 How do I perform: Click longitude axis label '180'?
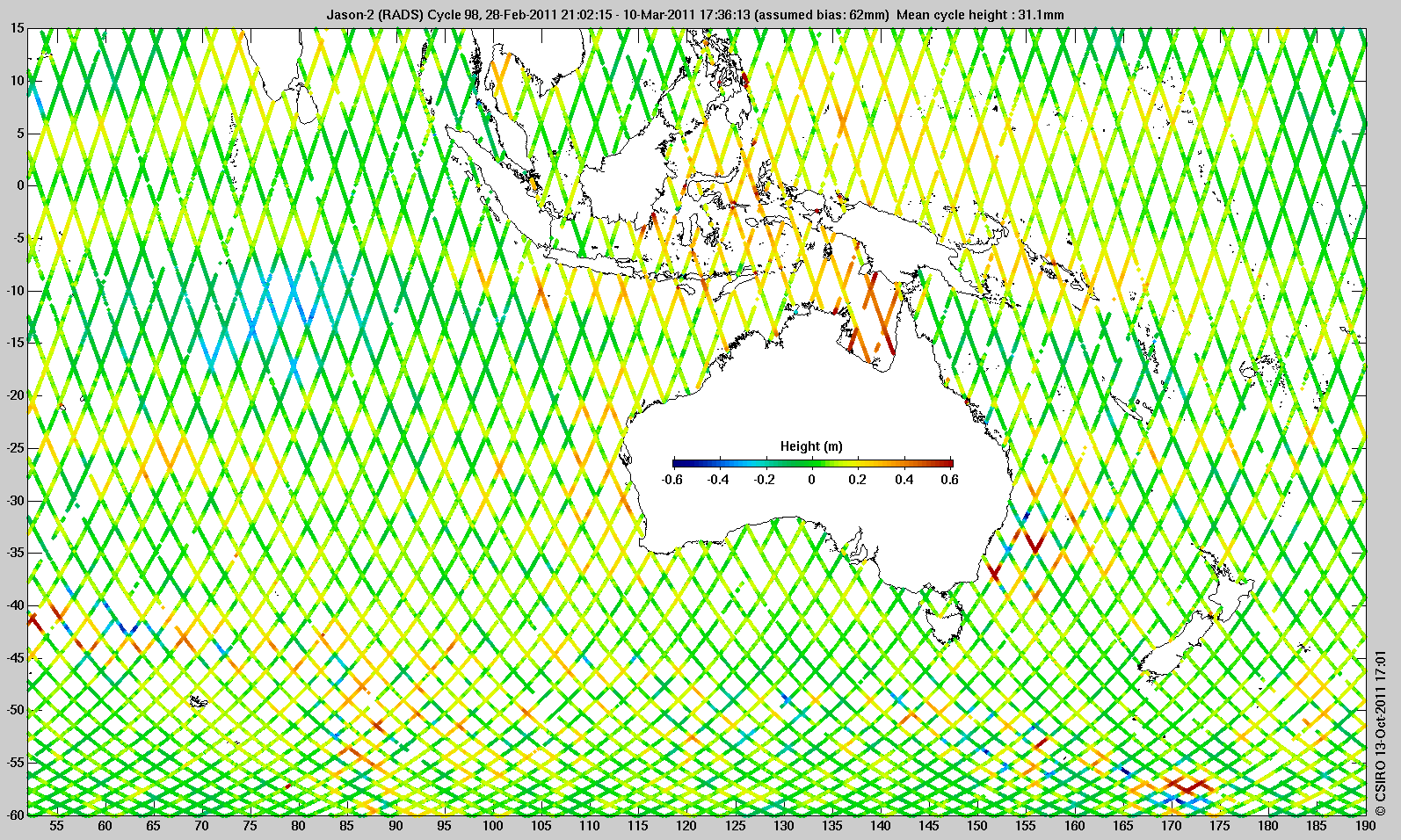1269,826
